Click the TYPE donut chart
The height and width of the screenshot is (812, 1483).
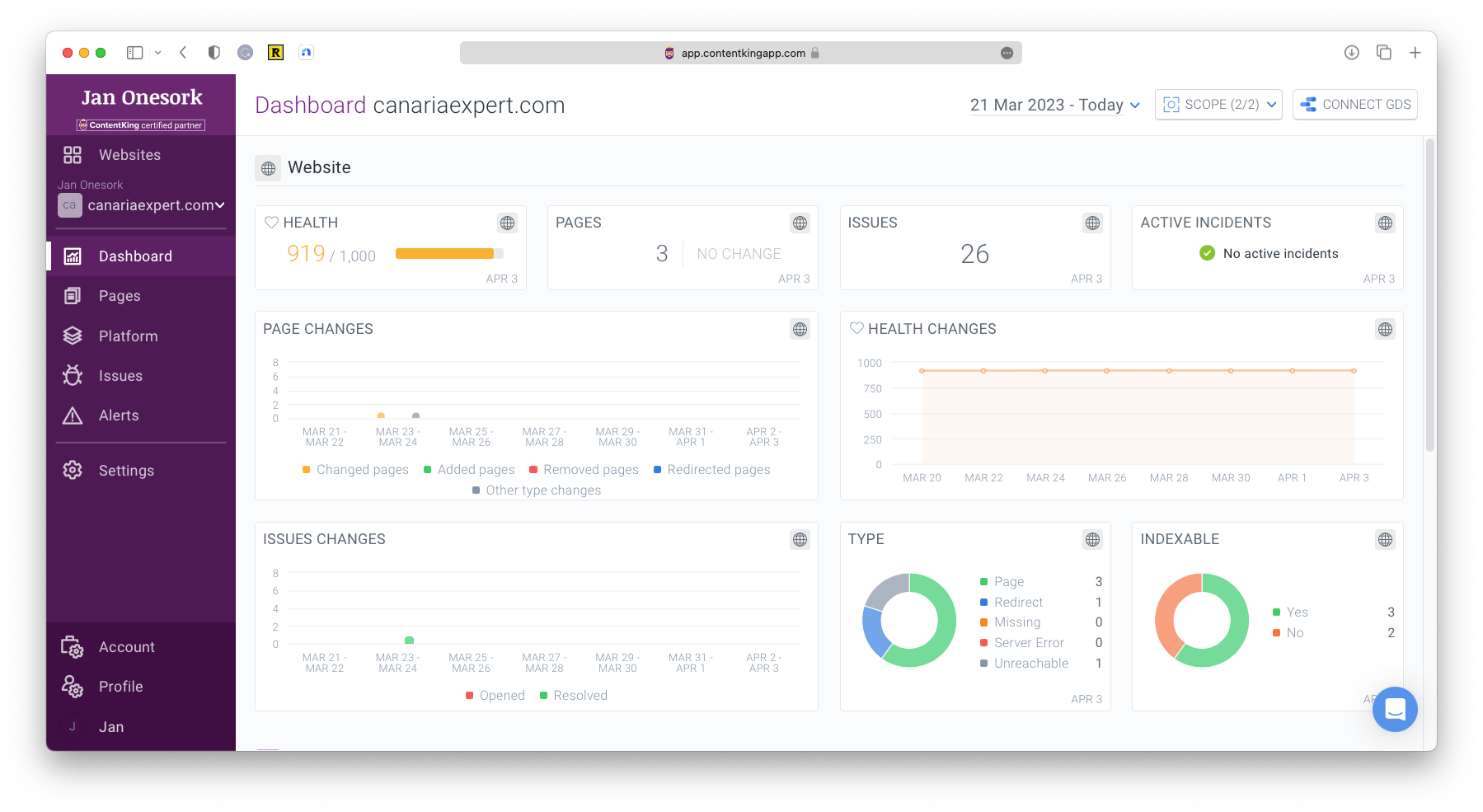point(909,620)
